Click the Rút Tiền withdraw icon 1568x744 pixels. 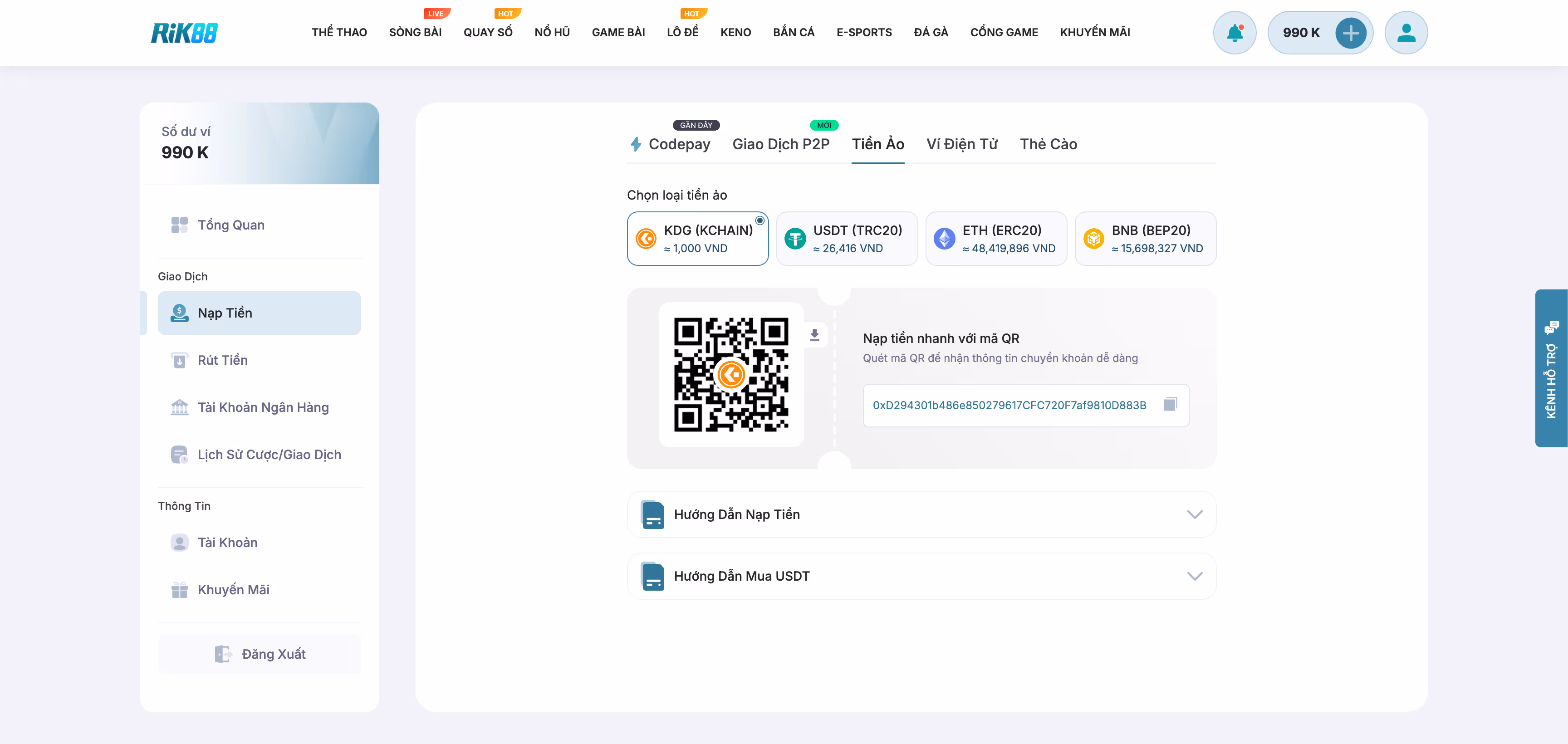pos(179,361)
